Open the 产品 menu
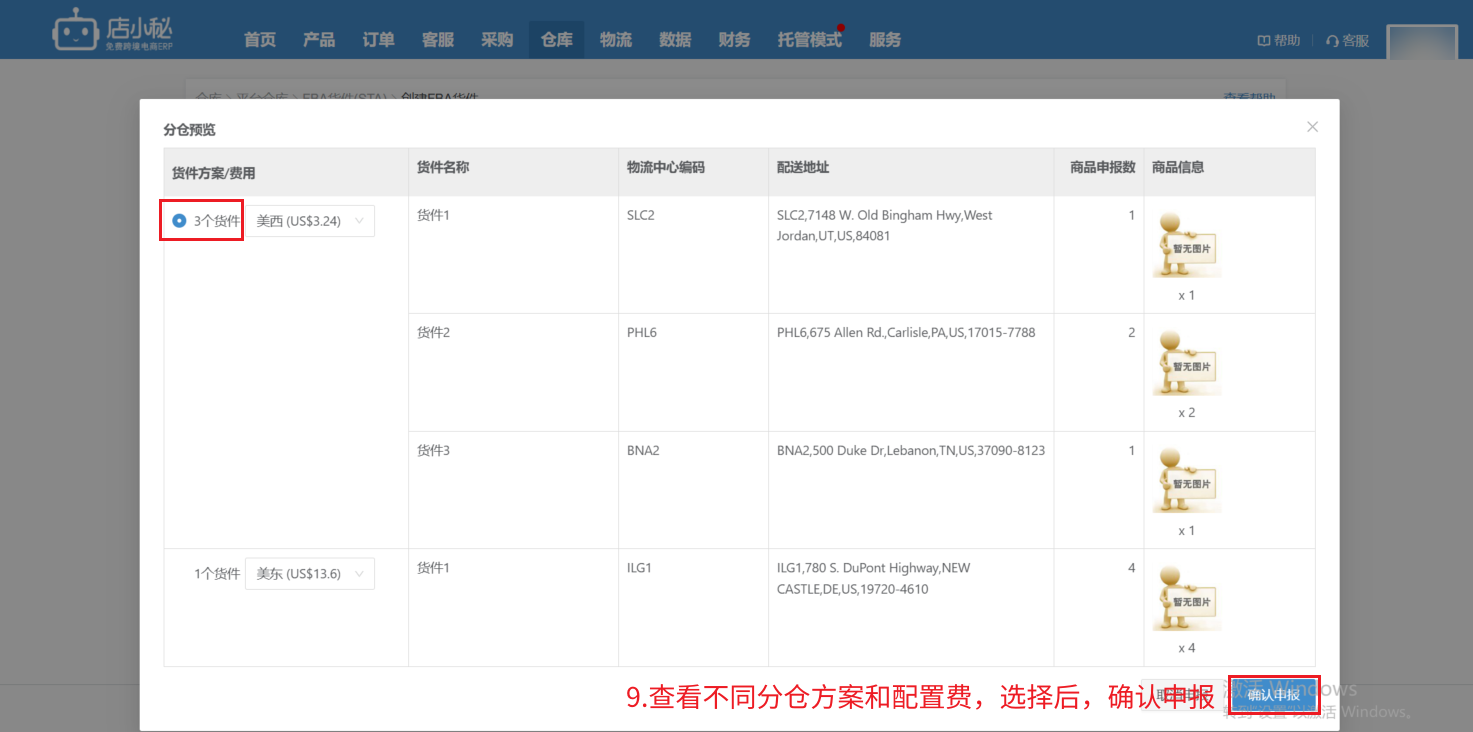The image size is (1473, 732). 319,40
